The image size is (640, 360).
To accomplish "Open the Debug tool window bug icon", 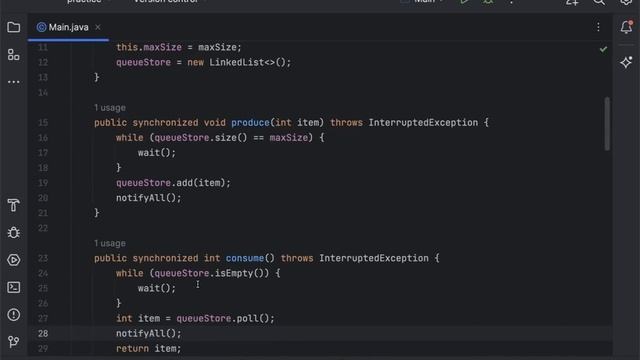I will click(x=13, y=233).
